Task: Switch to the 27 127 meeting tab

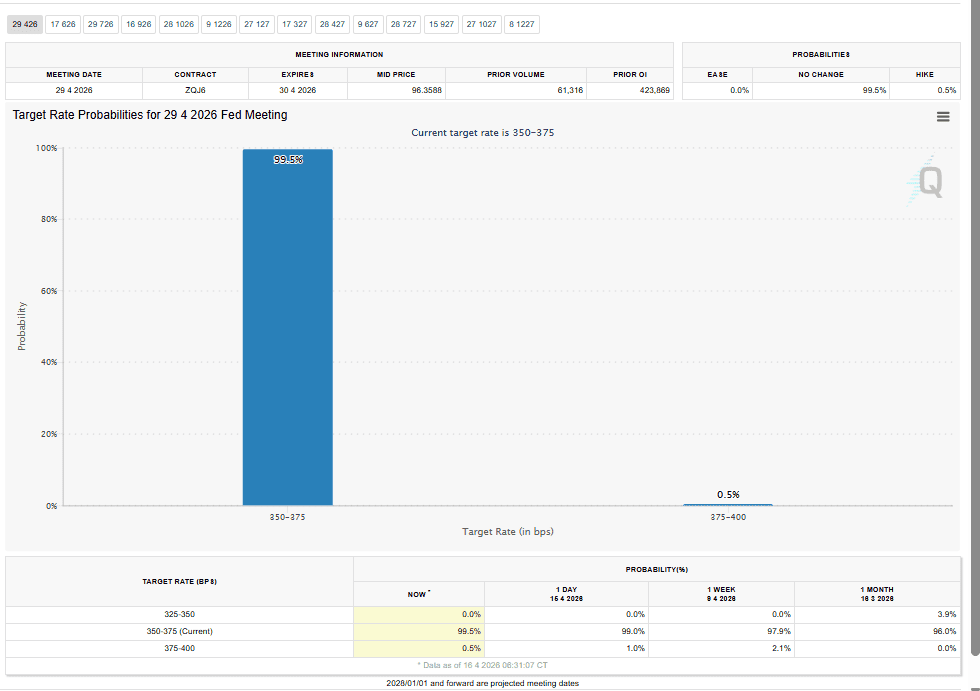Action: coord(257,24)
